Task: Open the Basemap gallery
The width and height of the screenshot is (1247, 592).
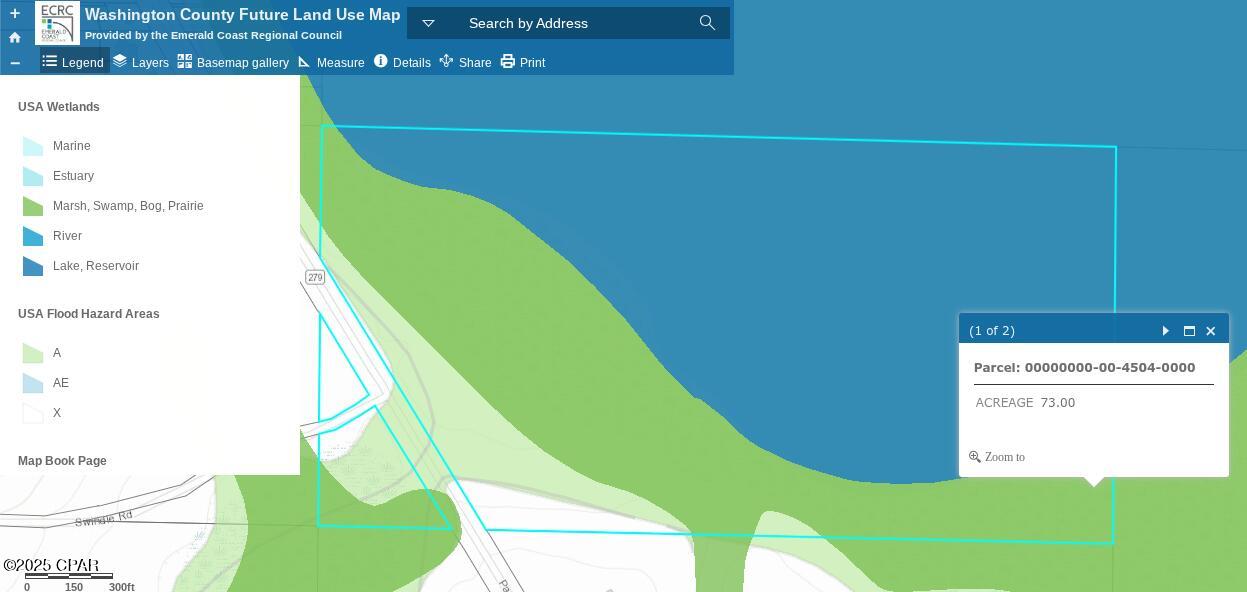Action: coord(233,62)
